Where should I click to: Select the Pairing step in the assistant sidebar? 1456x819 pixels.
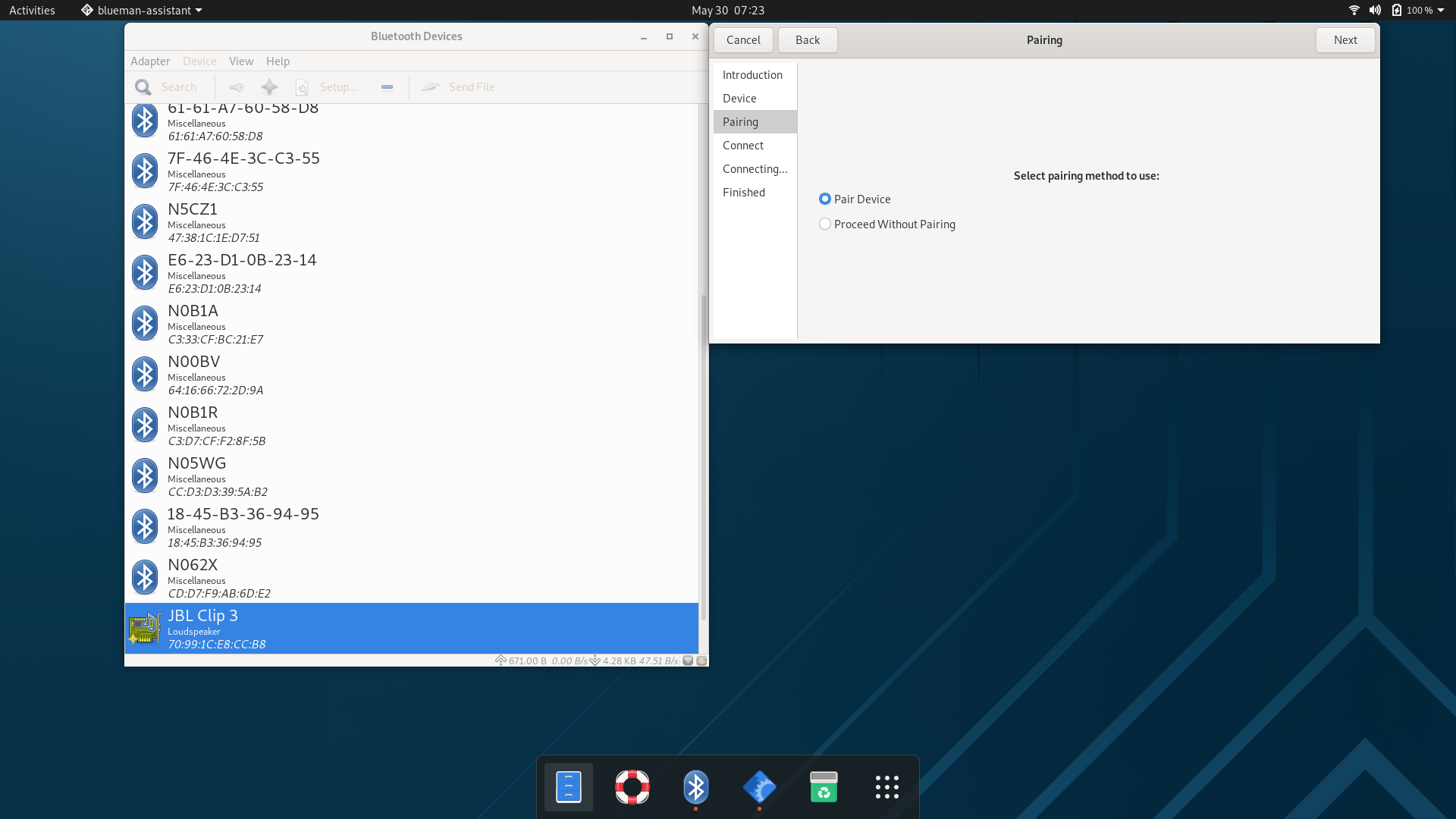755,122
